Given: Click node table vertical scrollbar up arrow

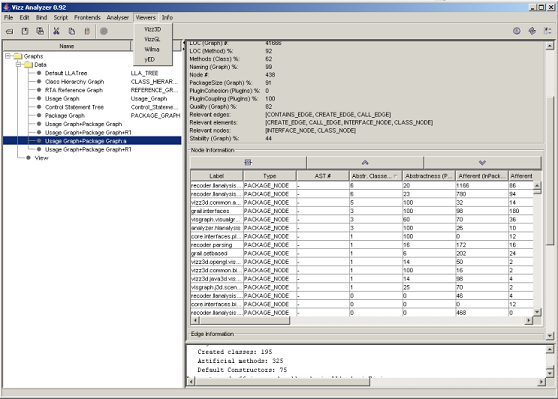Looking at the screenshot, I should (537, 185).
